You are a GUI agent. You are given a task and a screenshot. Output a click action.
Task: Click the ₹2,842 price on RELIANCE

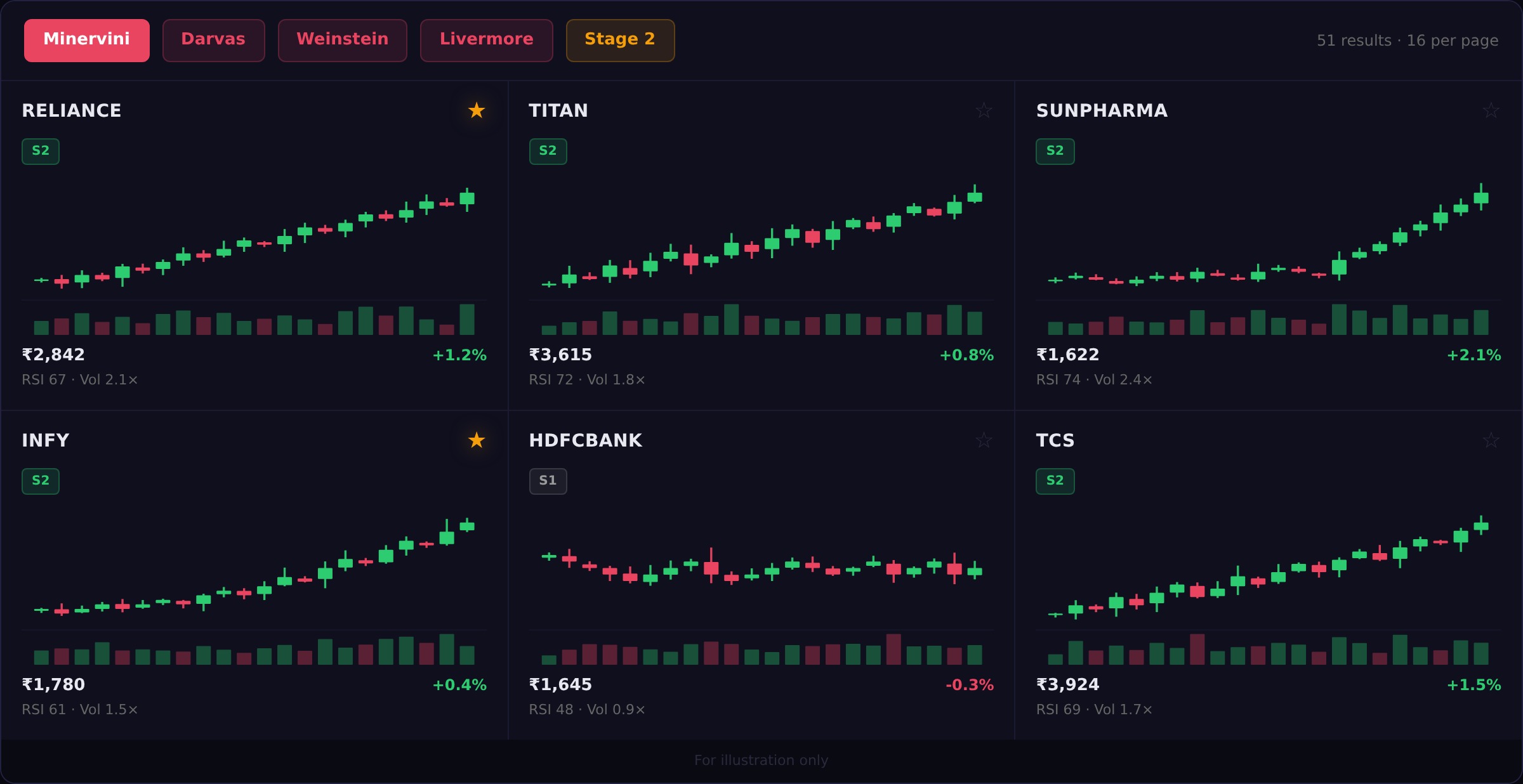pos(53,355)
